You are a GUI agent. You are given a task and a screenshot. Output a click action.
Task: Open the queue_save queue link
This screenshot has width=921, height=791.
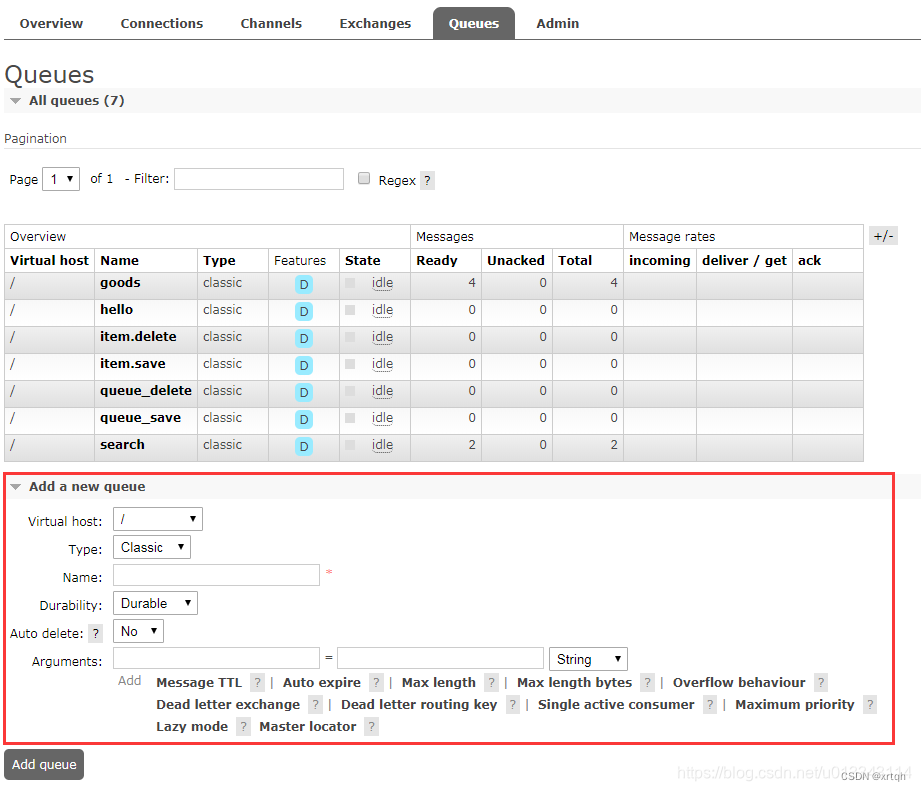140,418
